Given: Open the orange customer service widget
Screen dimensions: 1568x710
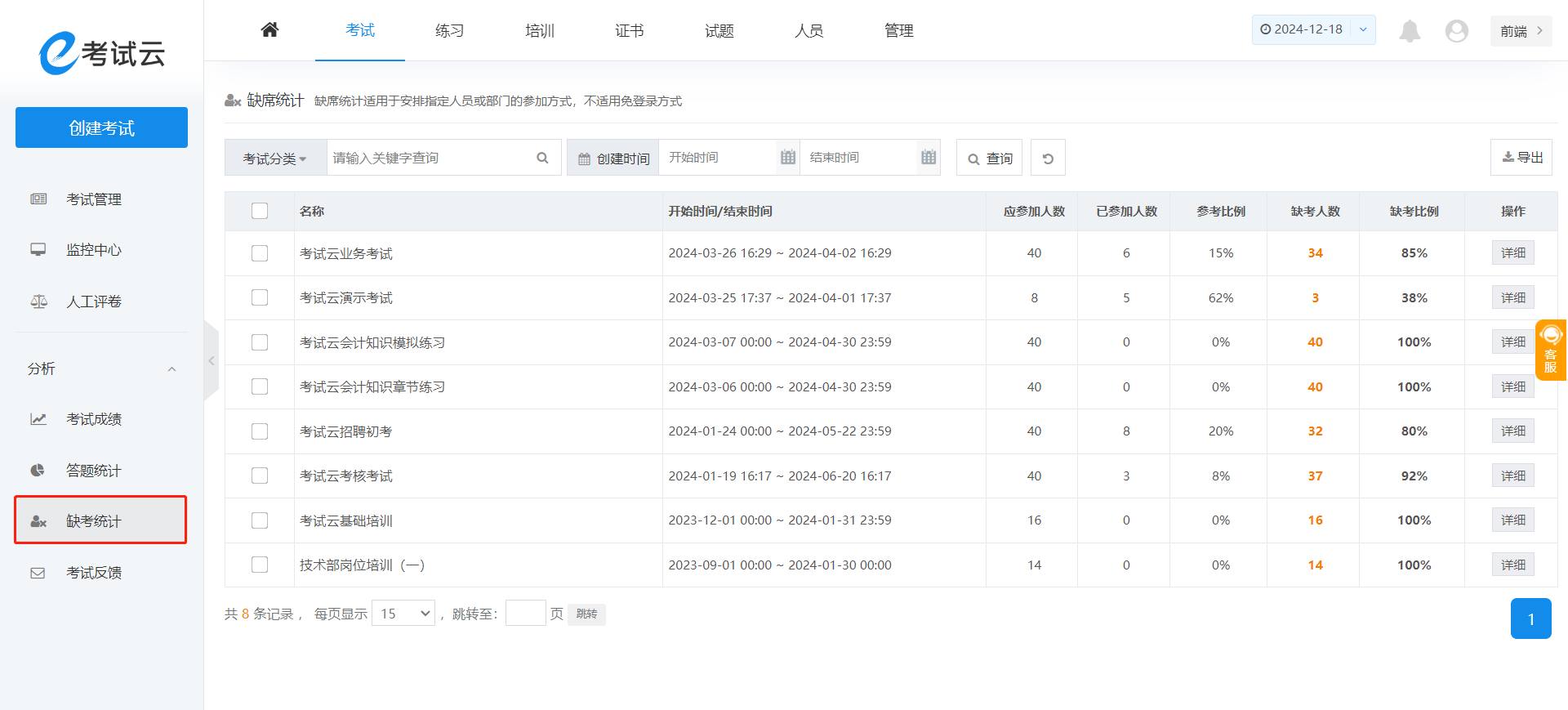Looking at the screenshot, I should (x=1550, y=350).
